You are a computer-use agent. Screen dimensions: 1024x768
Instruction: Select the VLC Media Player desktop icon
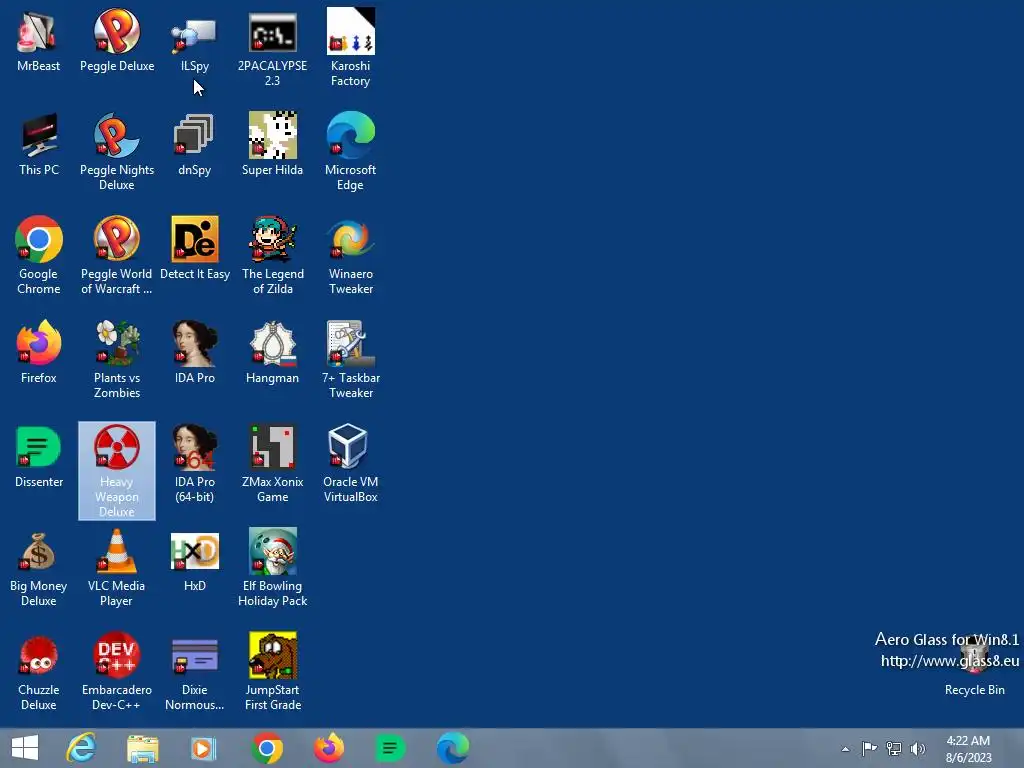click(117, 567)
